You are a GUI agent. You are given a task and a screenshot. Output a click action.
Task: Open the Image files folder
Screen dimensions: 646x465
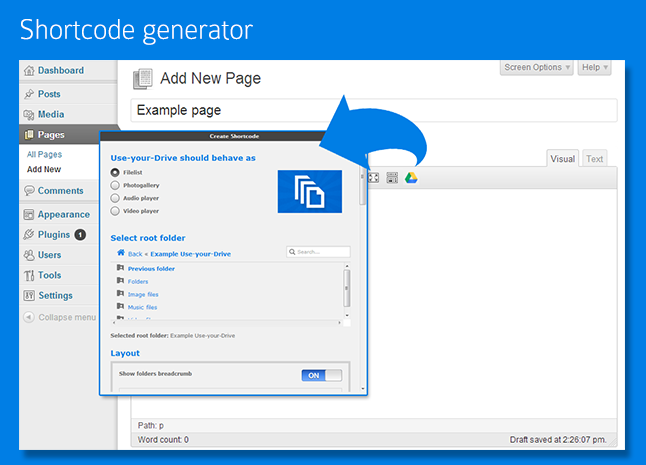(143, 294)
